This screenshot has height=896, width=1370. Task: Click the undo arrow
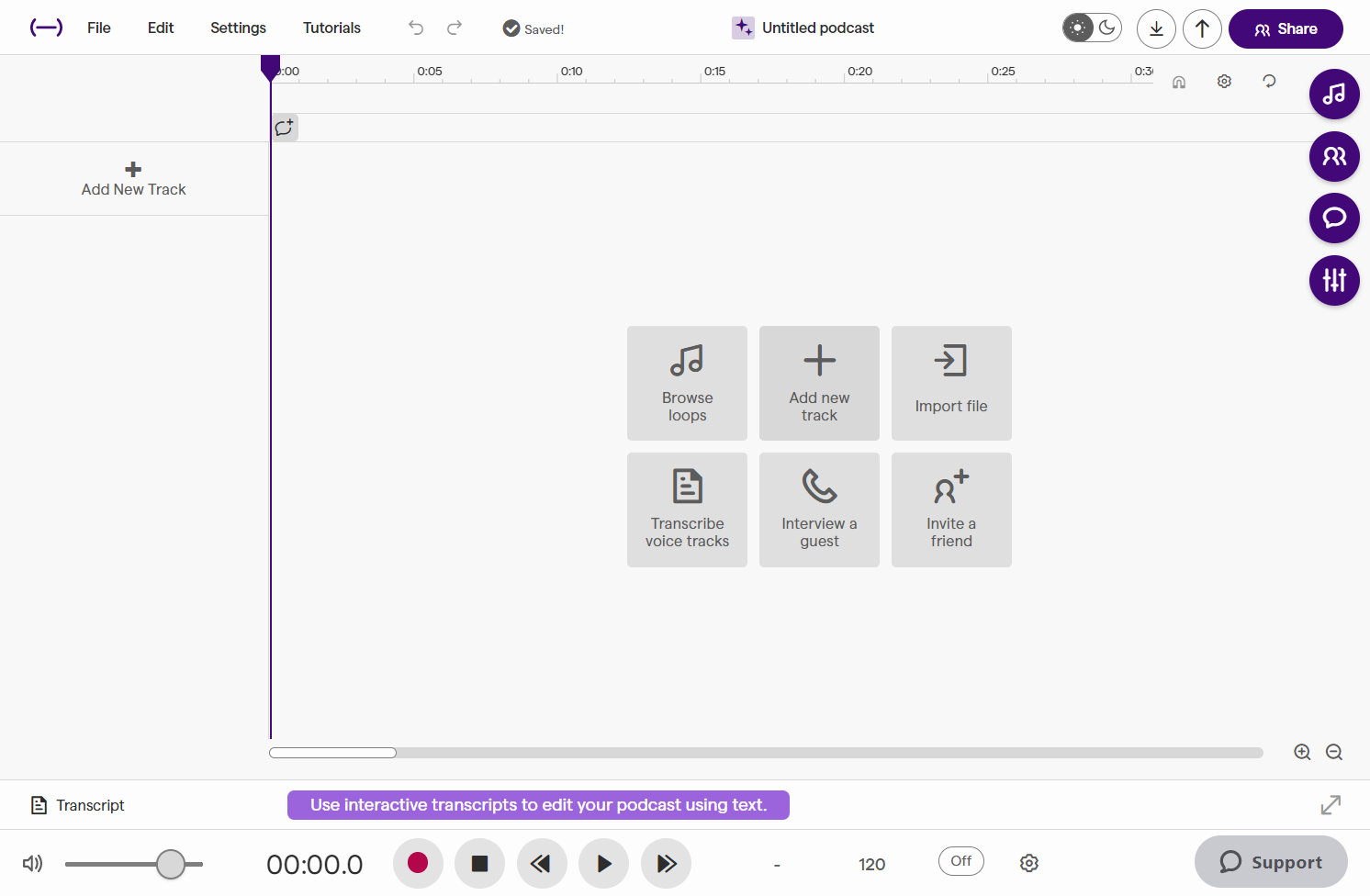pyautogui.click(x=416, y=28)
